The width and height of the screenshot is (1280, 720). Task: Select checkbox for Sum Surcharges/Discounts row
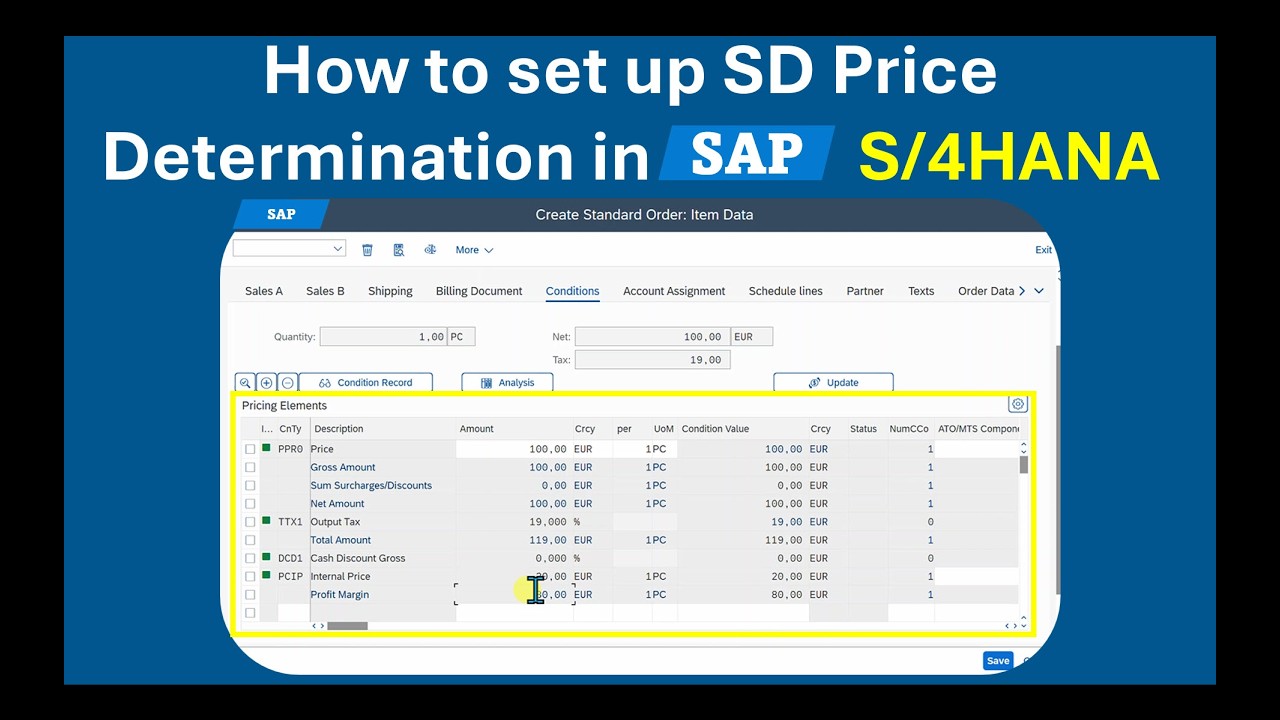(250, 485)
